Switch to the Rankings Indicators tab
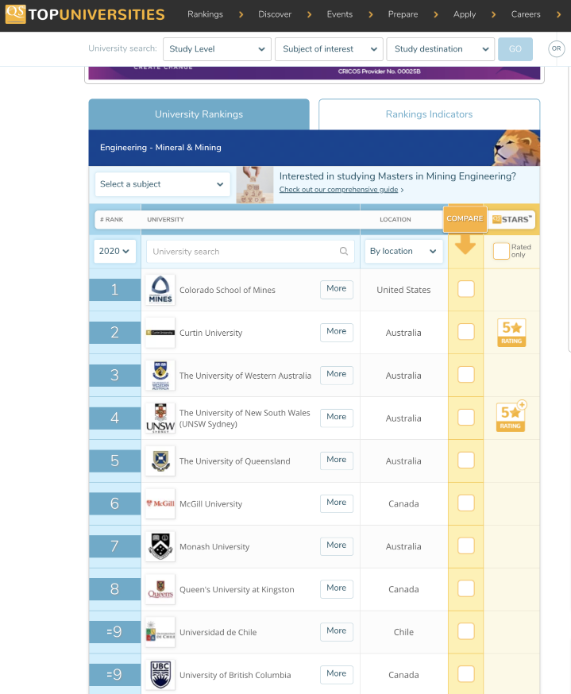Image resolution: width=571 pixels, height=694 pixels. [x=429, y=114]
